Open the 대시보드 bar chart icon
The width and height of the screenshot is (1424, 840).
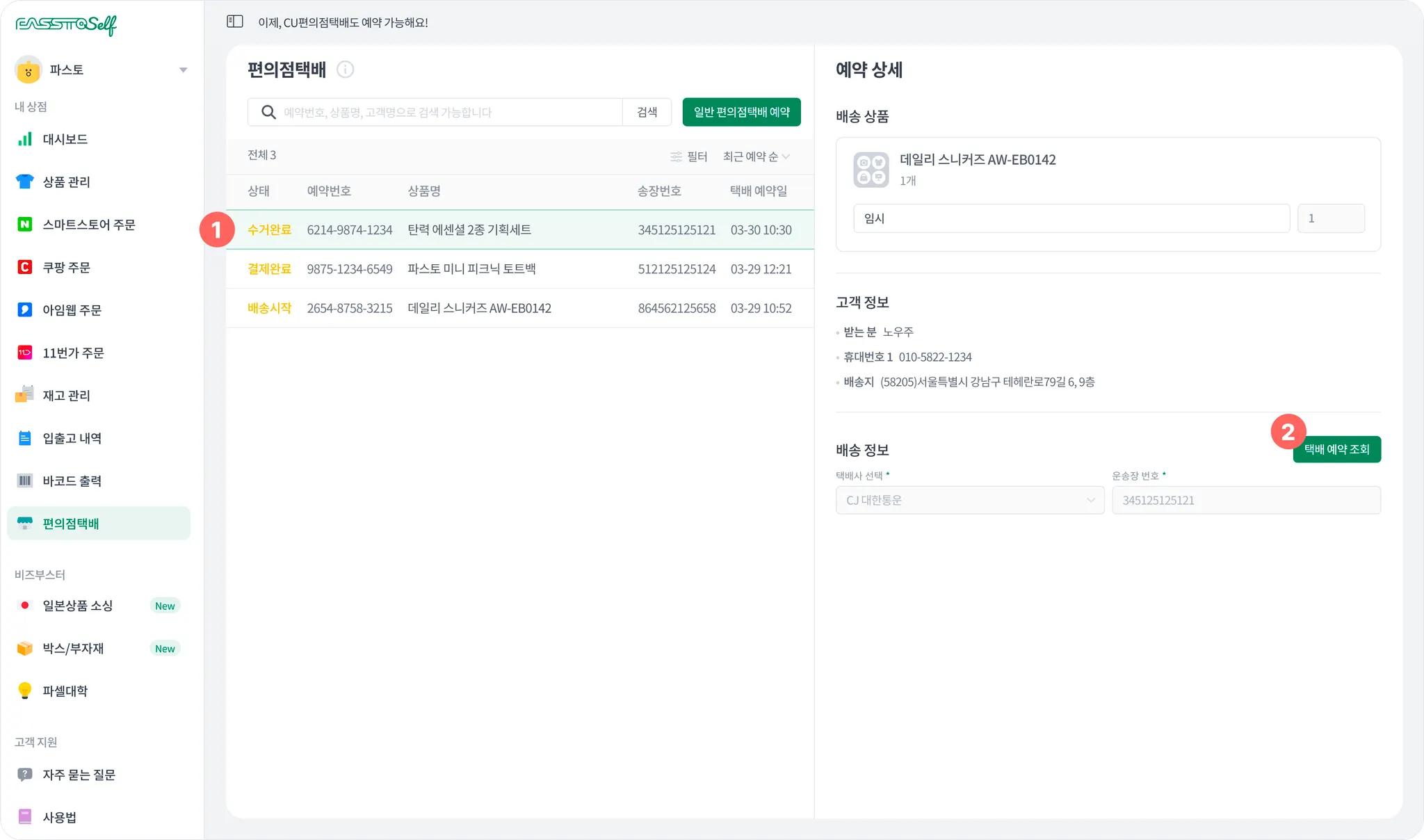pyautogui.click(x=25, y=139)
